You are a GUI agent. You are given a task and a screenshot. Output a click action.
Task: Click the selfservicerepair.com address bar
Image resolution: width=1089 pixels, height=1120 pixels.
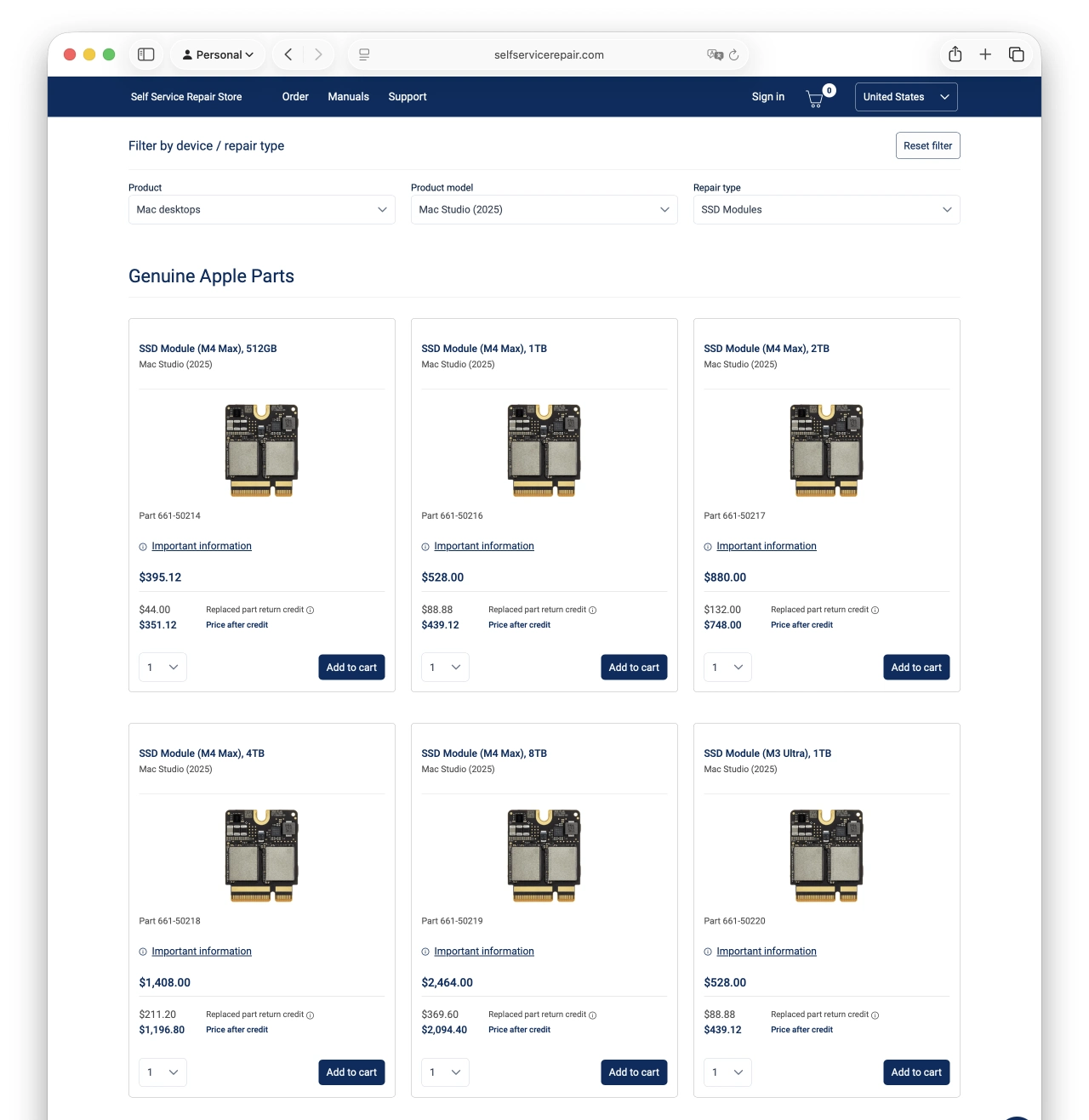(x=549, y=54)
